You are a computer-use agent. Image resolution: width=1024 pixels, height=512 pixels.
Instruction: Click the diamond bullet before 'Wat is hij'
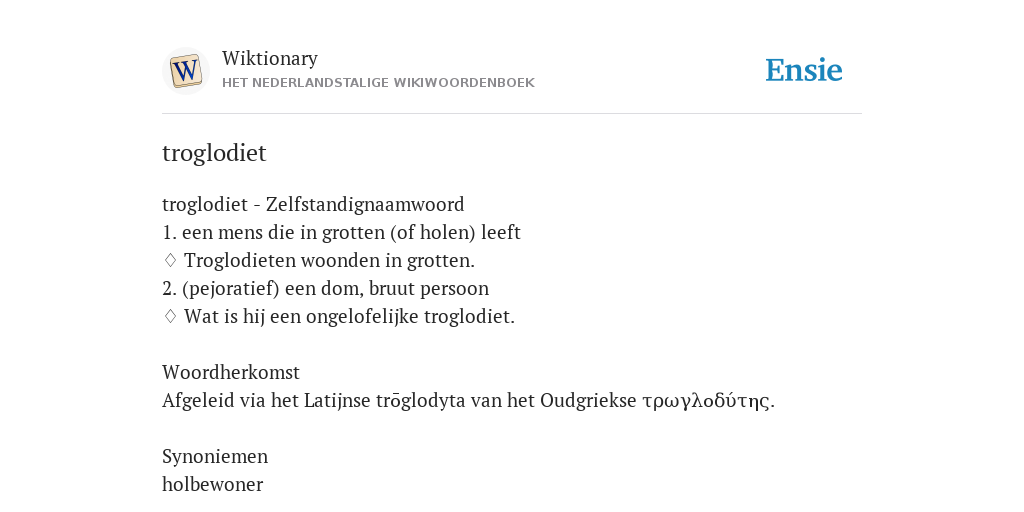pos(170,317)
